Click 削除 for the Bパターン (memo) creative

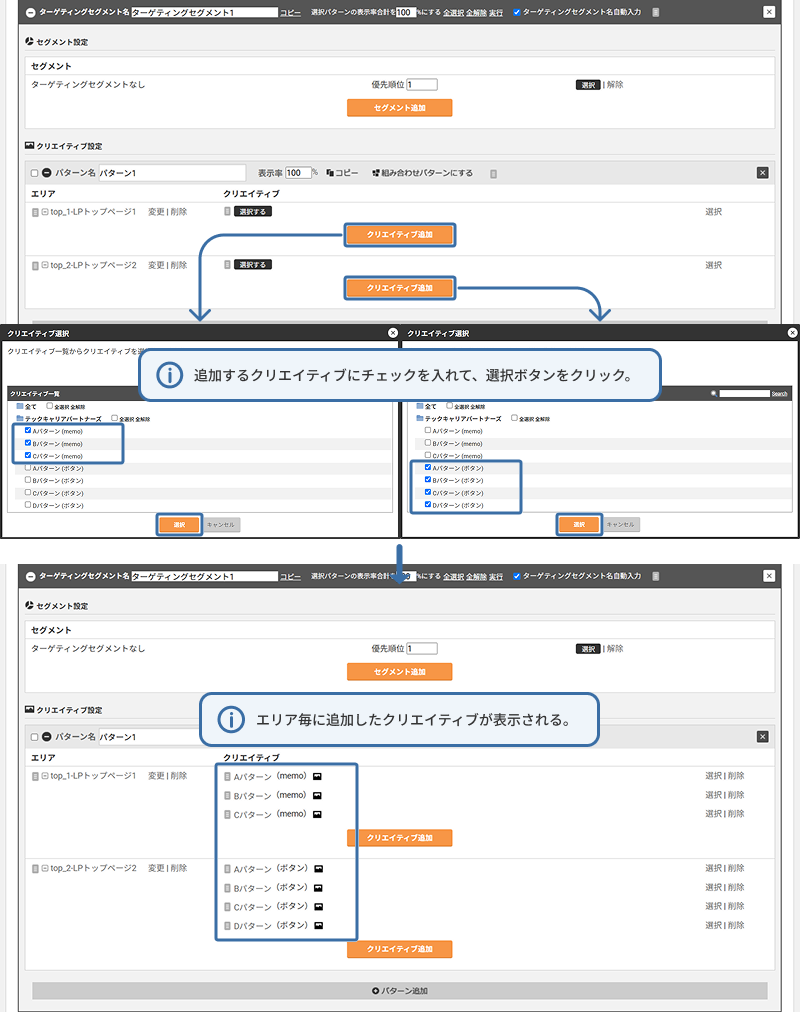point(736,795)
